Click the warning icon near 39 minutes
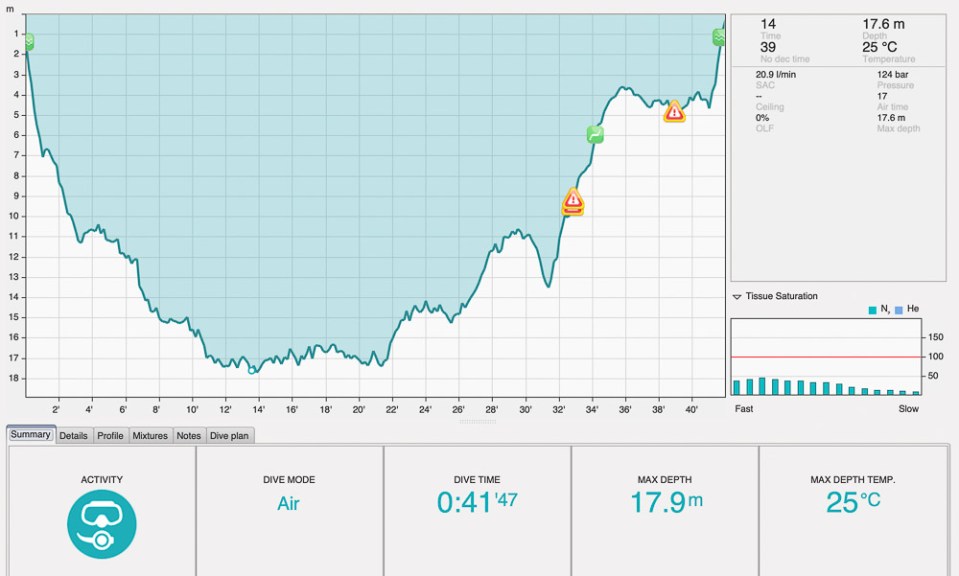Screen dimensions: 959x576 [674, 111]
